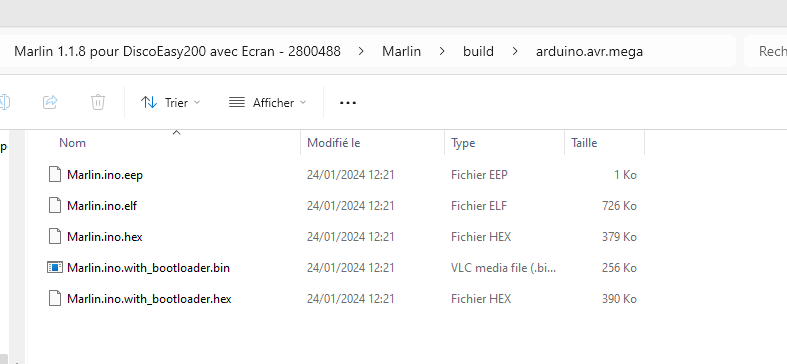
Task: Click the Marlin.ino.hex file icon
Action: [x=54, y=236]
